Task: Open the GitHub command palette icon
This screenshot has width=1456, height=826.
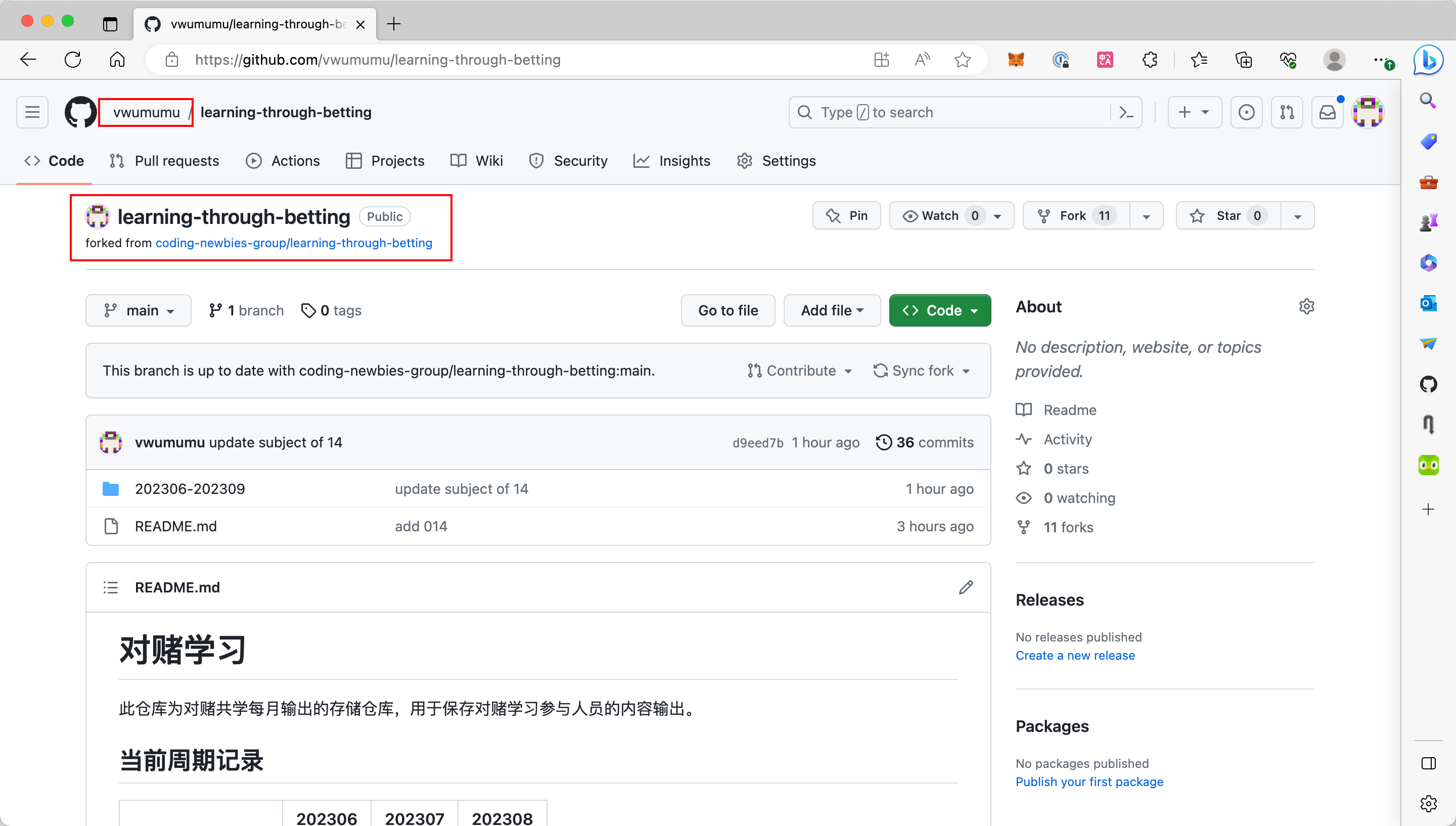Action: pos(1126,112)
